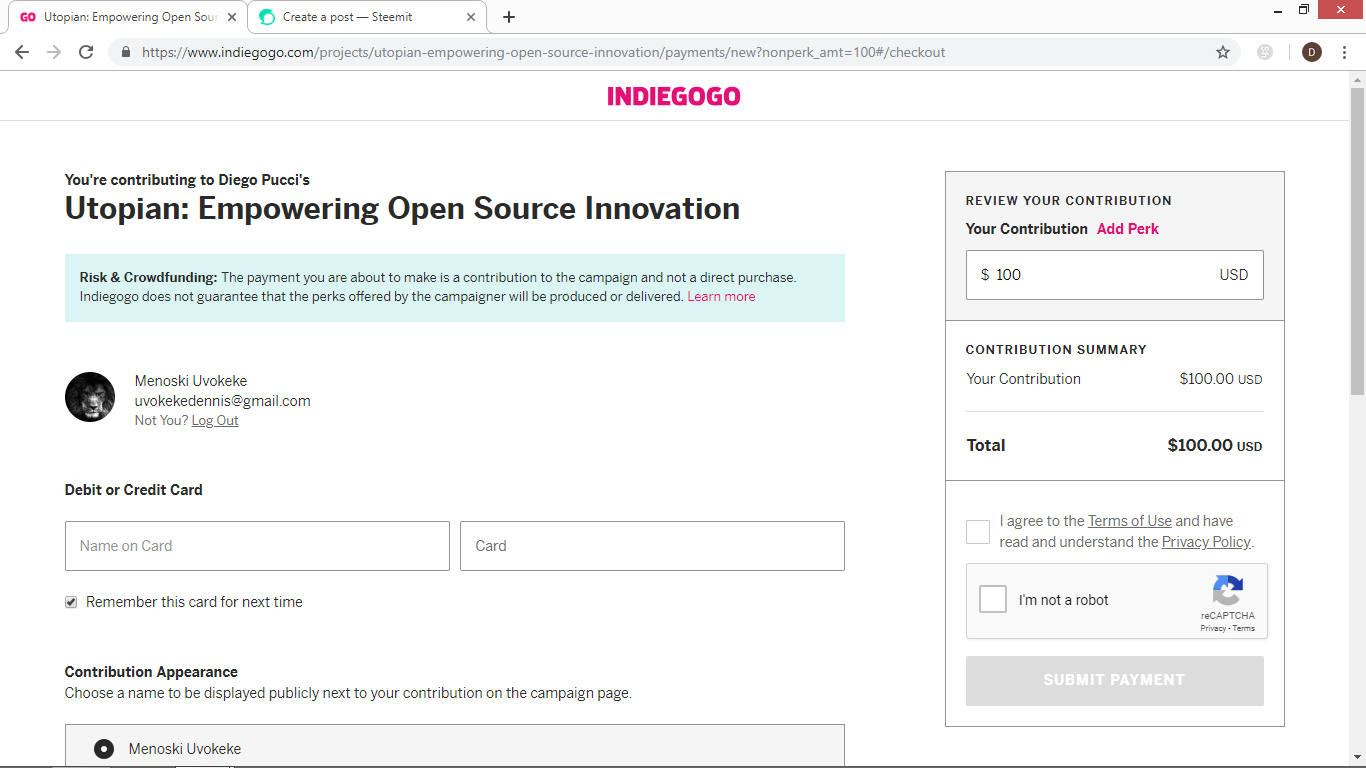
Task: Click the scrollbar up arrow
Action: (1357, 79)
